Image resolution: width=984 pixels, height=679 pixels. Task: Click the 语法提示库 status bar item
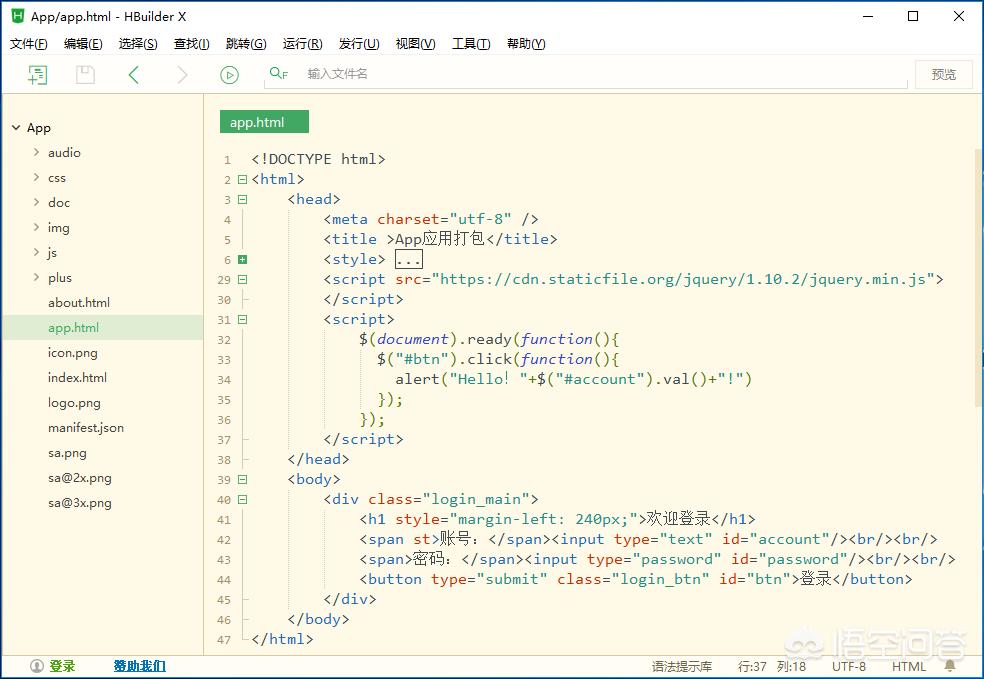tap(682, 666)
